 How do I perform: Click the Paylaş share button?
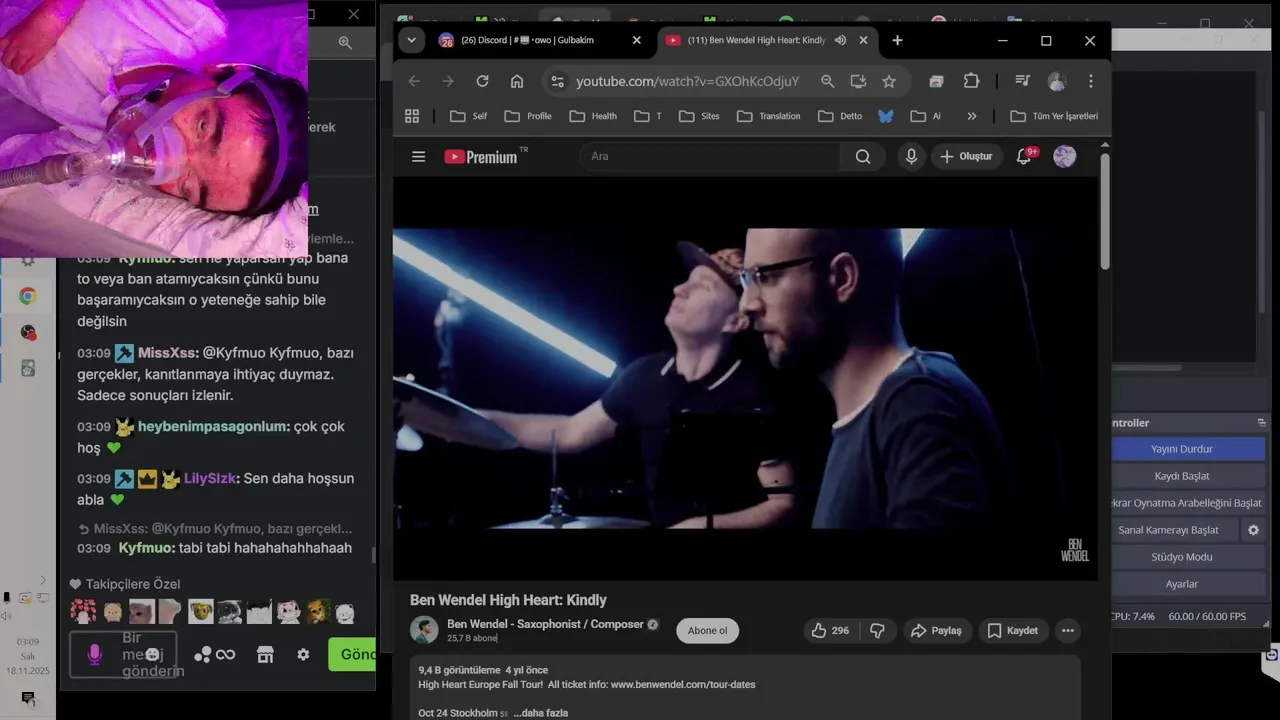tap(936, 630)
